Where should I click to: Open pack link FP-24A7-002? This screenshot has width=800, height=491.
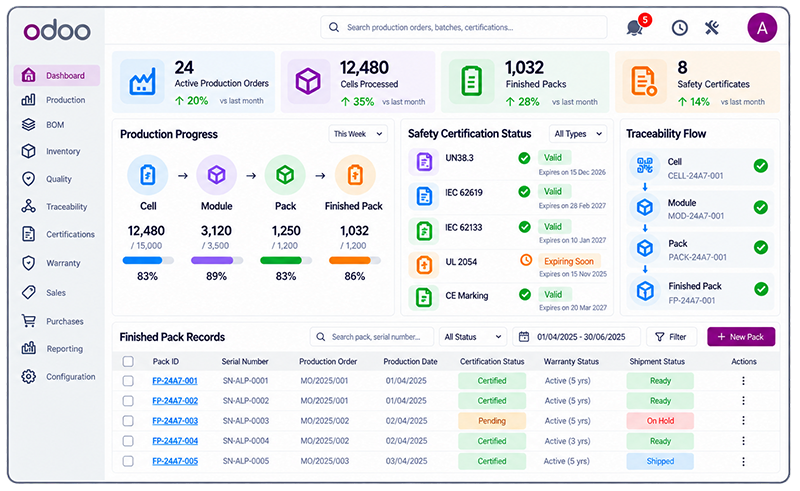click(175, 401)
